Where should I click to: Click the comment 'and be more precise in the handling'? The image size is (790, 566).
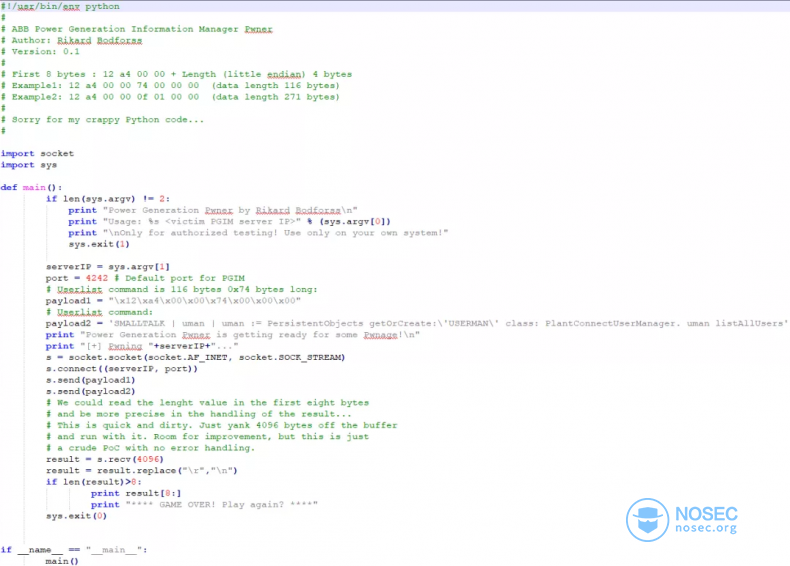(199, 414)
